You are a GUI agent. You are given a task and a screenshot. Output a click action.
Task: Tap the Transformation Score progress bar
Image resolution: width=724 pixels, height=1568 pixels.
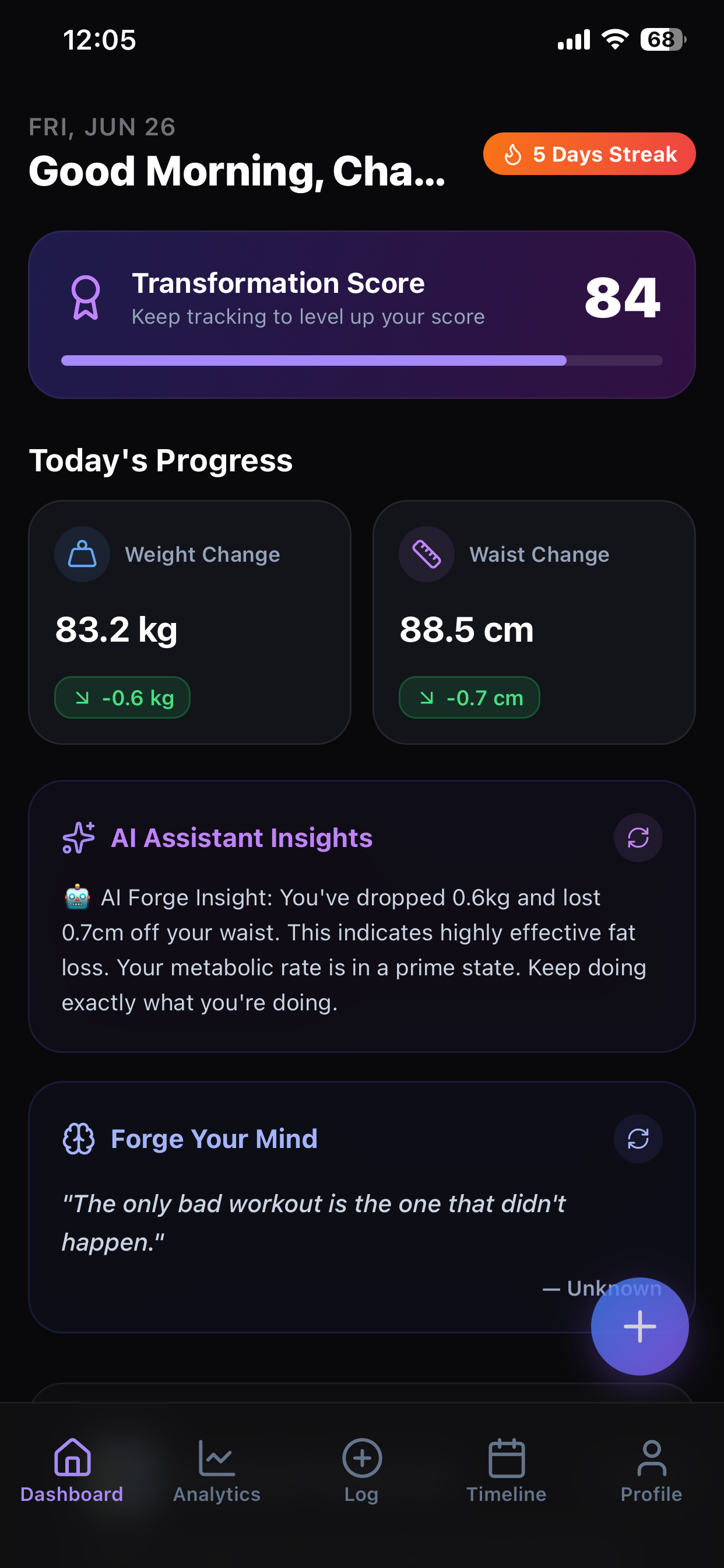(361, 360)
